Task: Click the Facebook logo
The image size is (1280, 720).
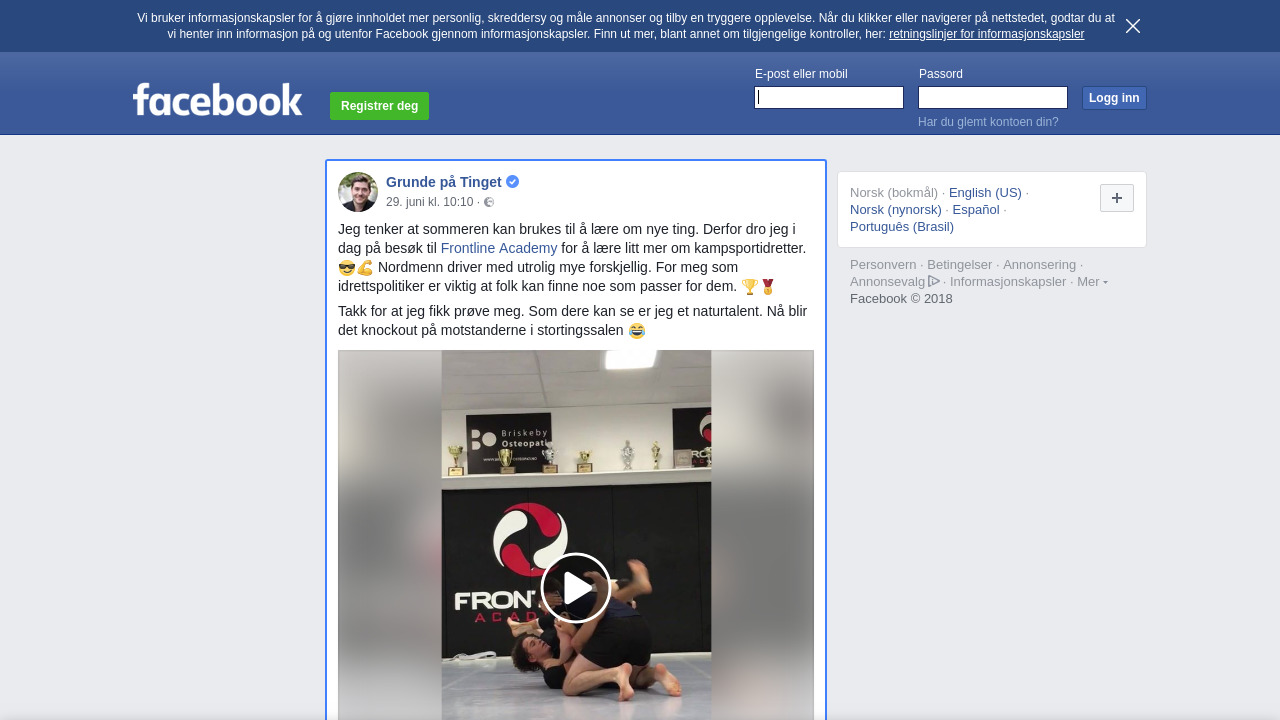Action: (x=217, y=100)
